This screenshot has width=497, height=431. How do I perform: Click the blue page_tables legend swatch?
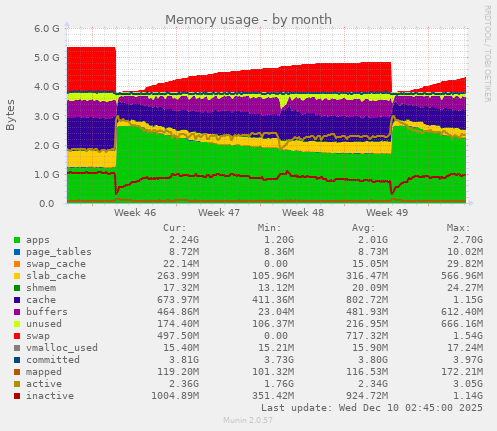(17, 252)
